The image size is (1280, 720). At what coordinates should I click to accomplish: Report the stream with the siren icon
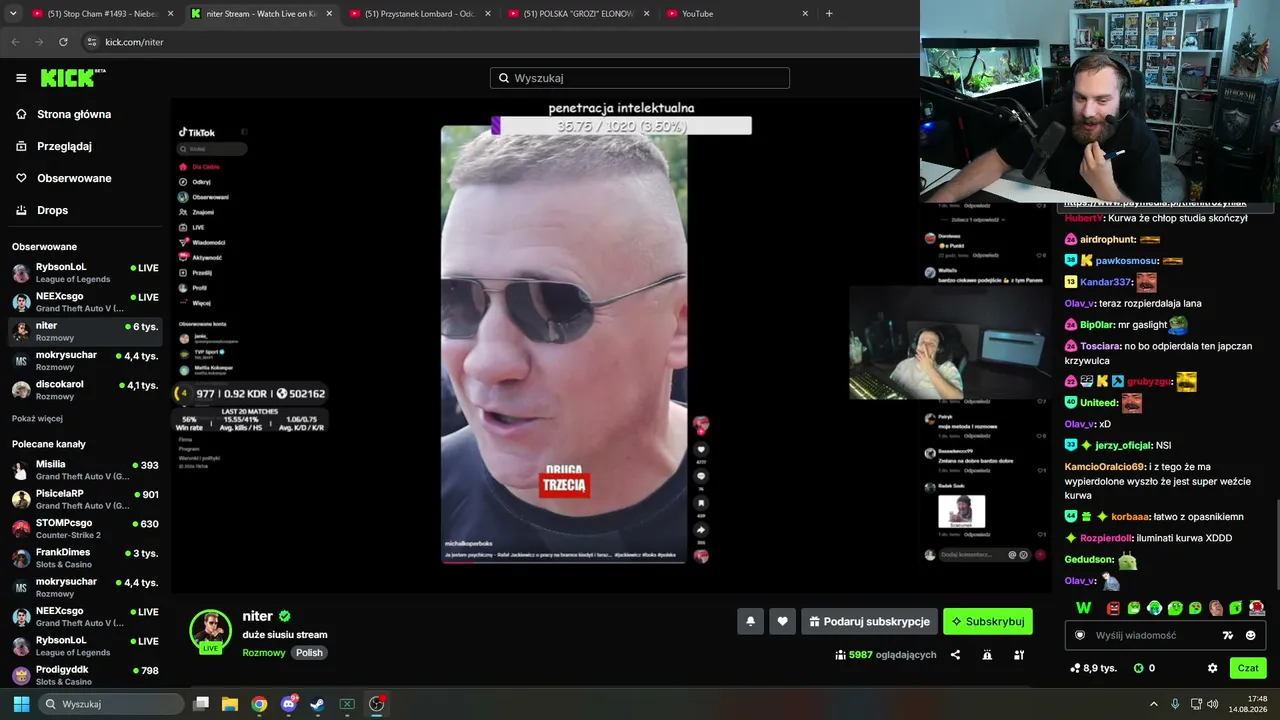pos(987,655)
